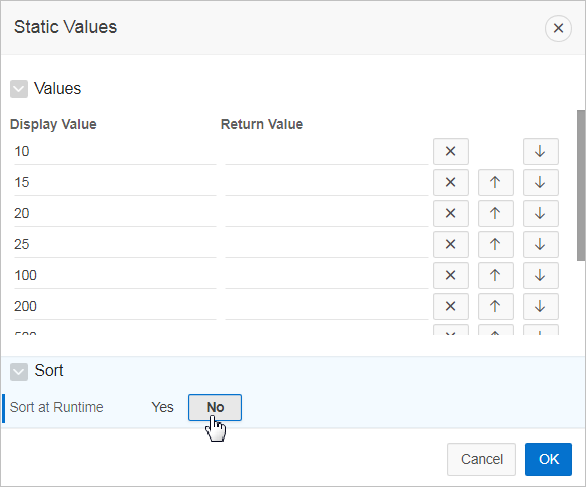This screenshot has height=487, width=586.
Task: Click the return value field for row 10
Action: pyautogui.click(x=327, y=151)
